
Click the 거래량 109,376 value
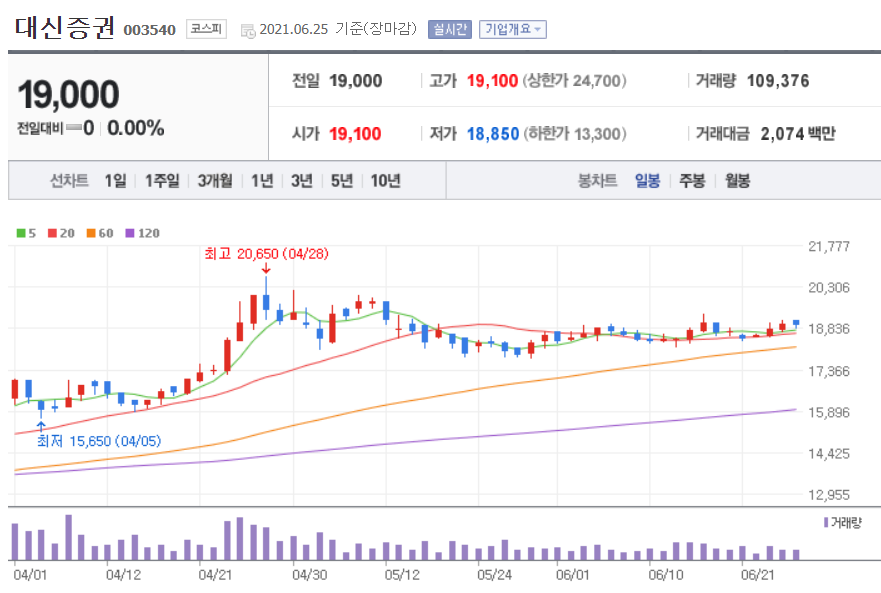778,80
